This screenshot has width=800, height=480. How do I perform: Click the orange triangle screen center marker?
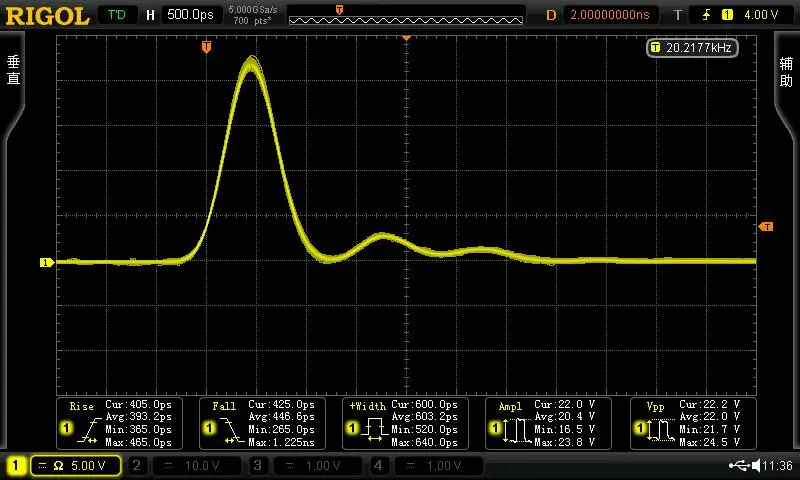tap(406, 38)
